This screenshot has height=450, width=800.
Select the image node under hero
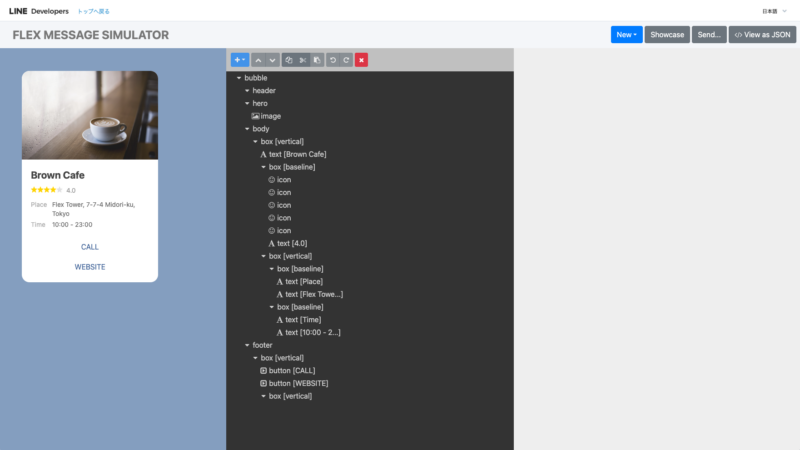[x=270, y=116]
